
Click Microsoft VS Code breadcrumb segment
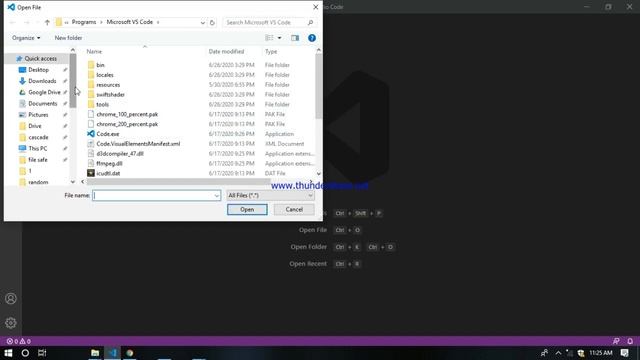tap(129, 22)
